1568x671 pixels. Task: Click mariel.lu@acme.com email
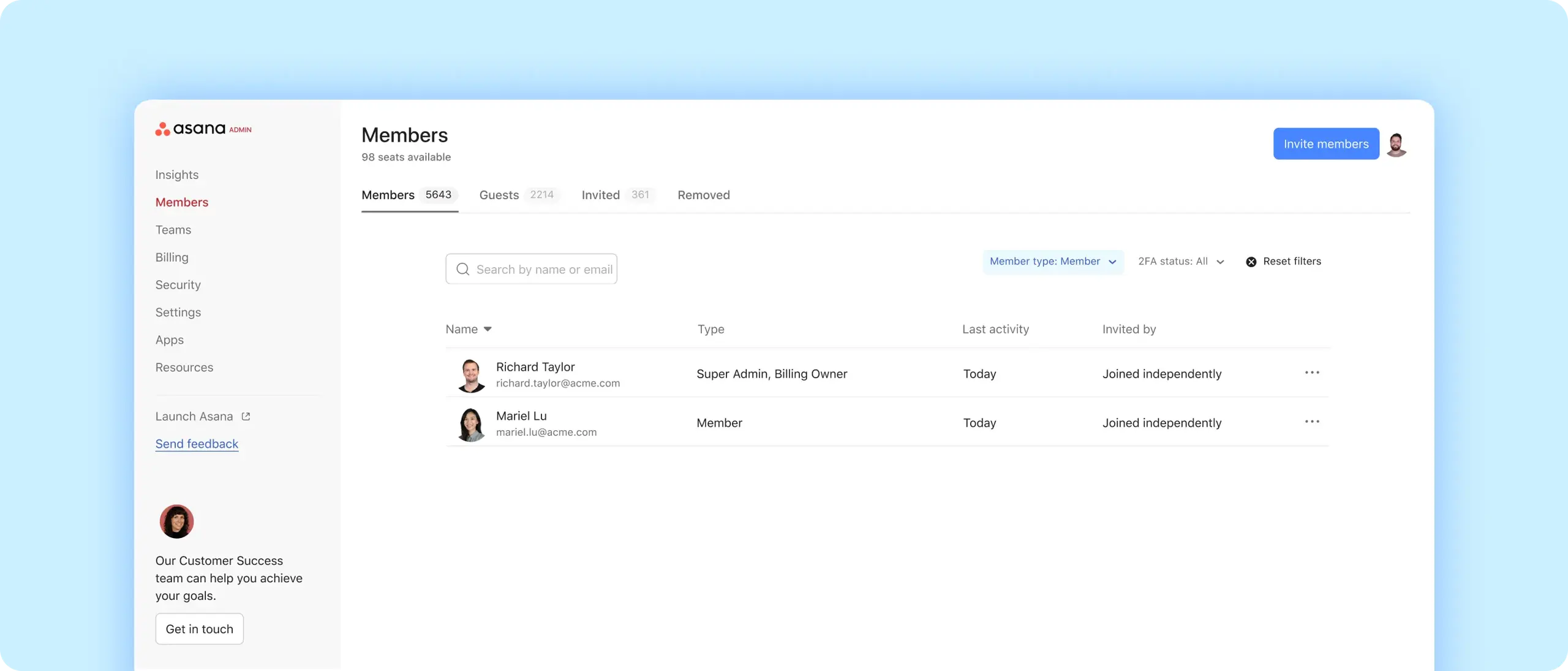click(x=546, y=433)
